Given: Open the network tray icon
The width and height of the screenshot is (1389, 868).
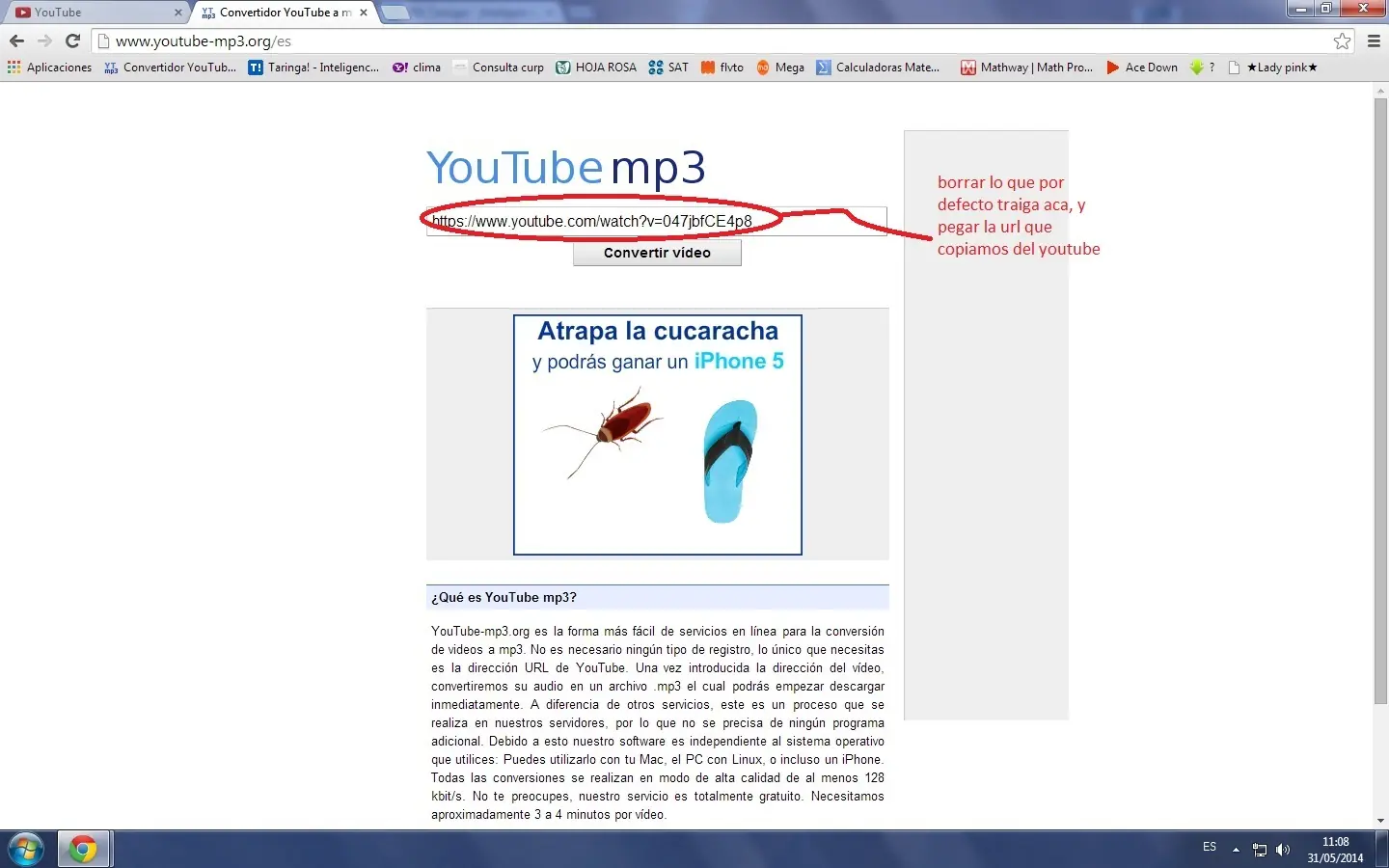Looking at the screenshot, I should [1260, 850].
